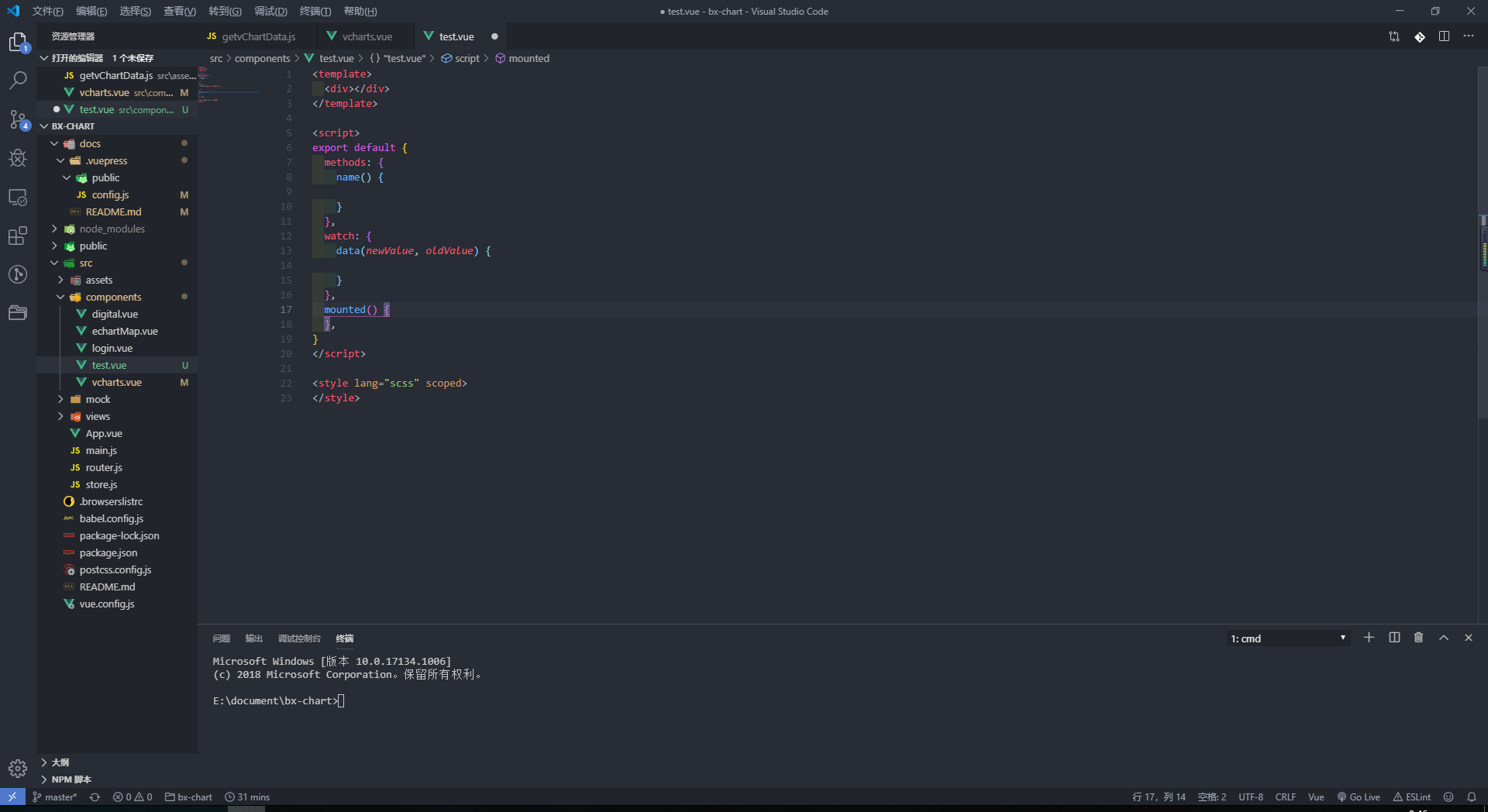This screenshot has height=812, width=1488.
Task: Open the Project Manager folder icon
Action: pyautogui.click(x=18, y=313)
